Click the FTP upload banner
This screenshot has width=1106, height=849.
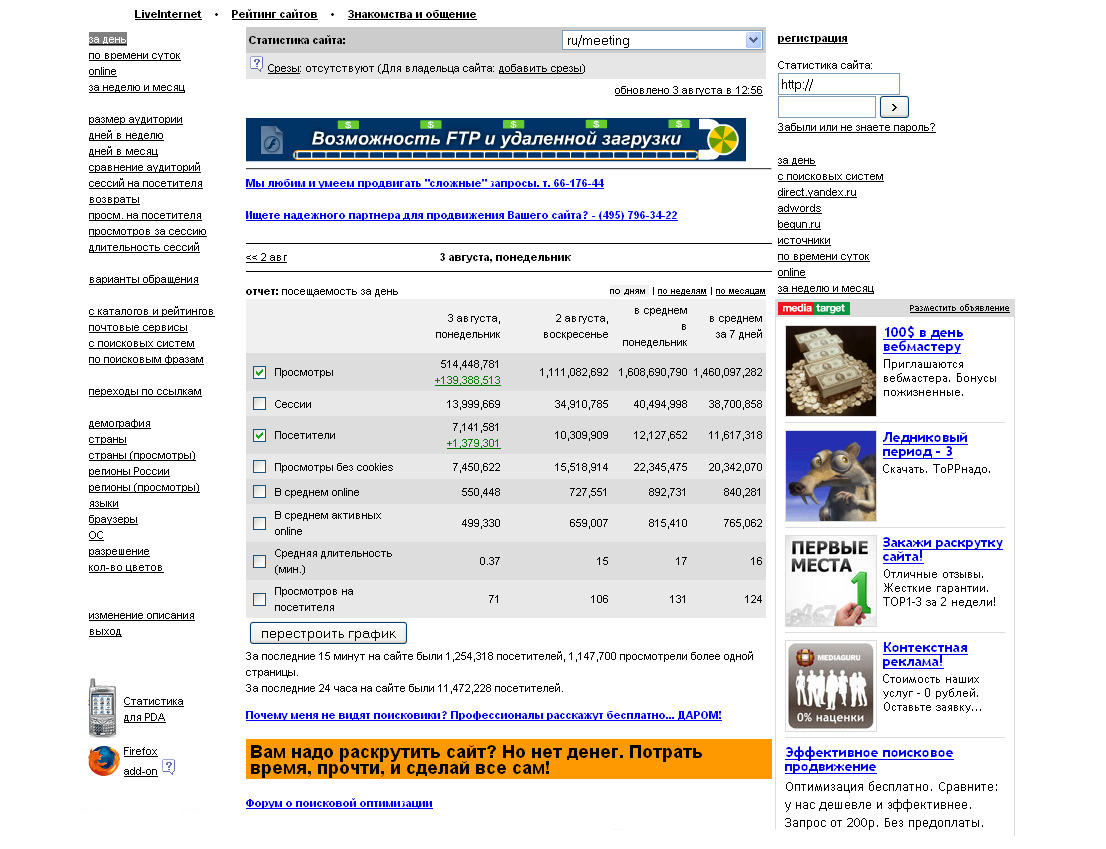495,140
